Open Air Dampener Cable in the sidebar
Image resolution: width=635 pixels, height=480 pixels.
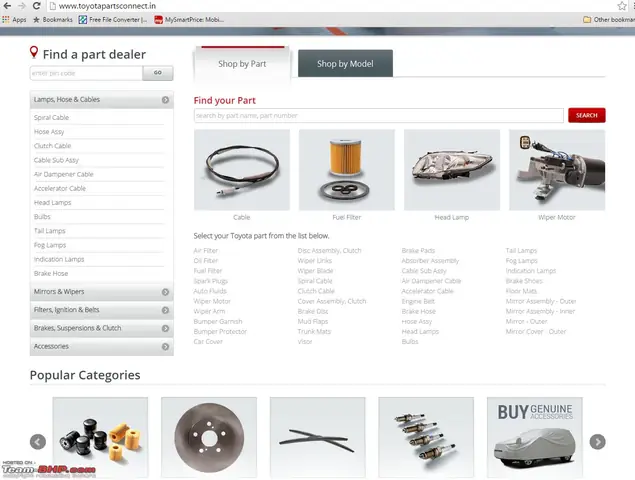pos(64,174)
